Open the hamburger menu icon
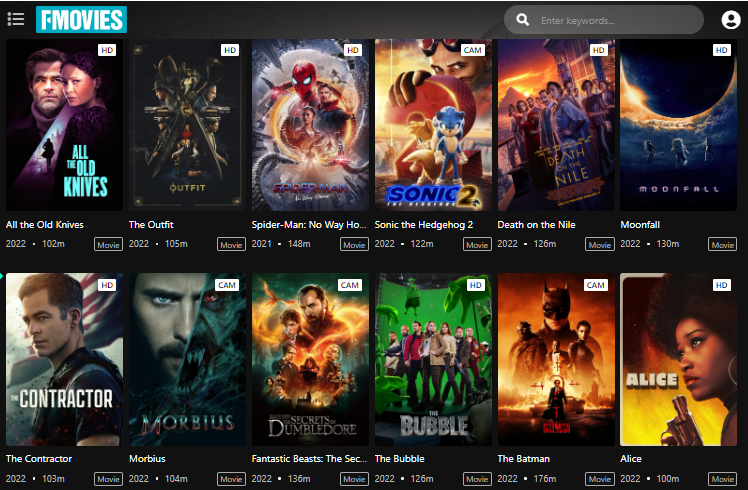The width and height of the screenshot is (748, 490). click(16, 19)
